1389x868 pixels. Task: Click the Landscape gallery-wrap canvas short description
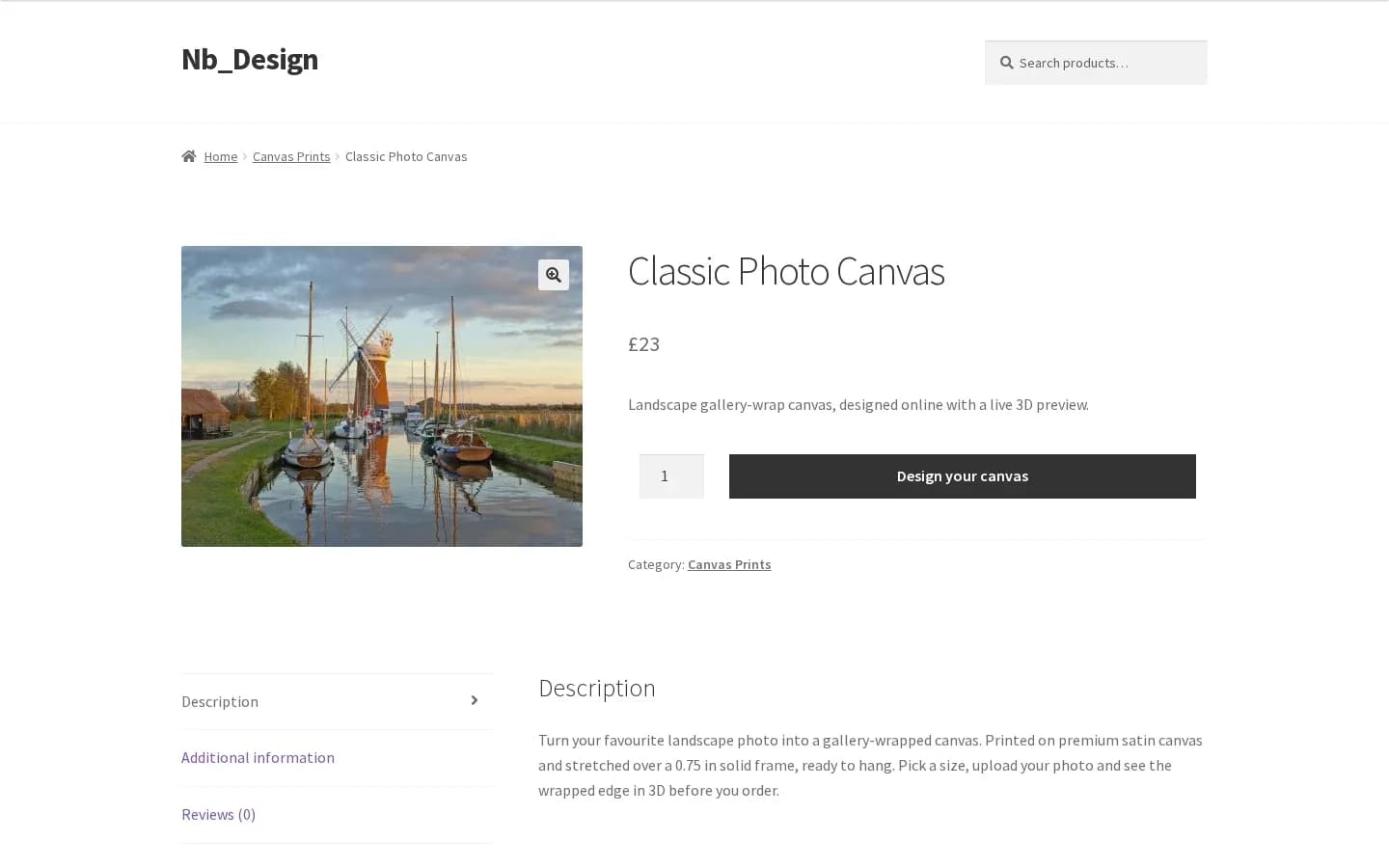point(858,404)
